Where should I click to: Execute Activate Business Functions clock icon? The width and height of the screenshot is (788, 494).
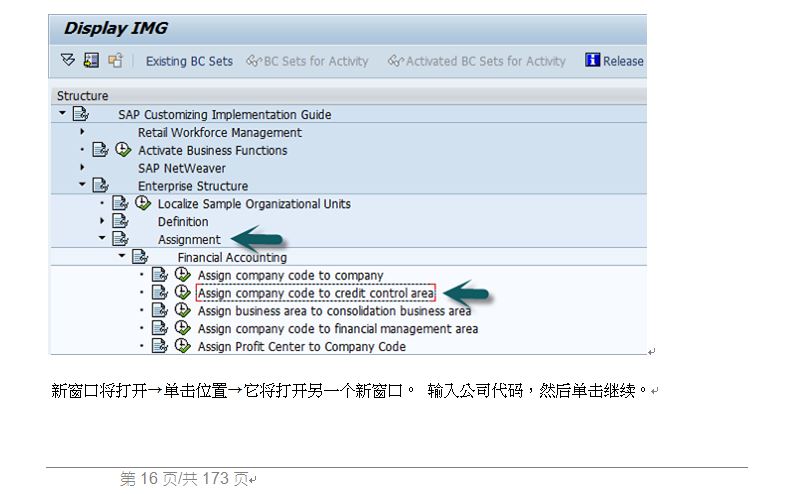123,149
